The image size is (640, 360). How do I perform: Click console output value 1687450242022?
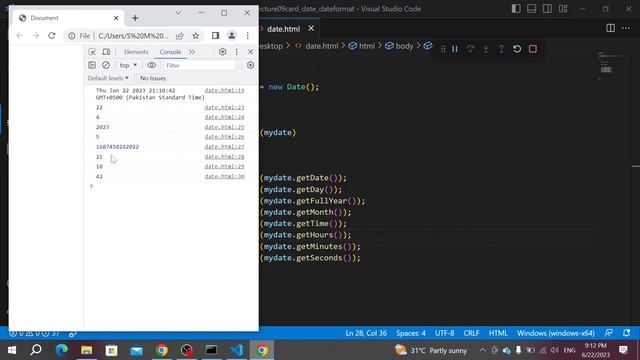tap(118, 147)
